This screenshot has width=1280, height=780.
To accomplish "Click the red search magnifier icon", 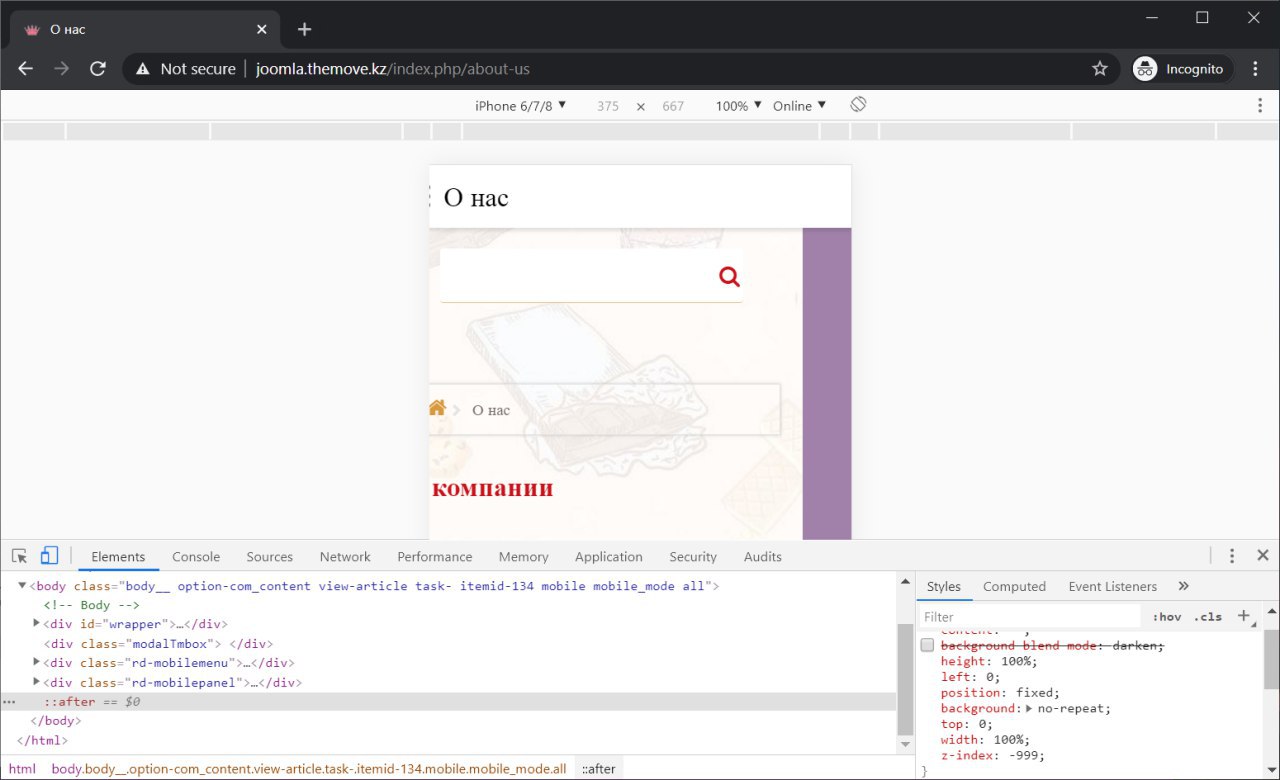I will pyautogui.click(x=729, y=277).
